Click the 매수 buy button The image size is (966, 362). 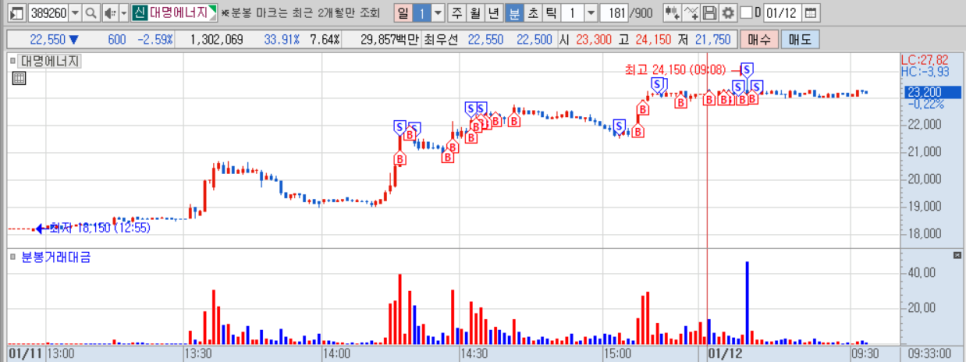tap(759, 40)
